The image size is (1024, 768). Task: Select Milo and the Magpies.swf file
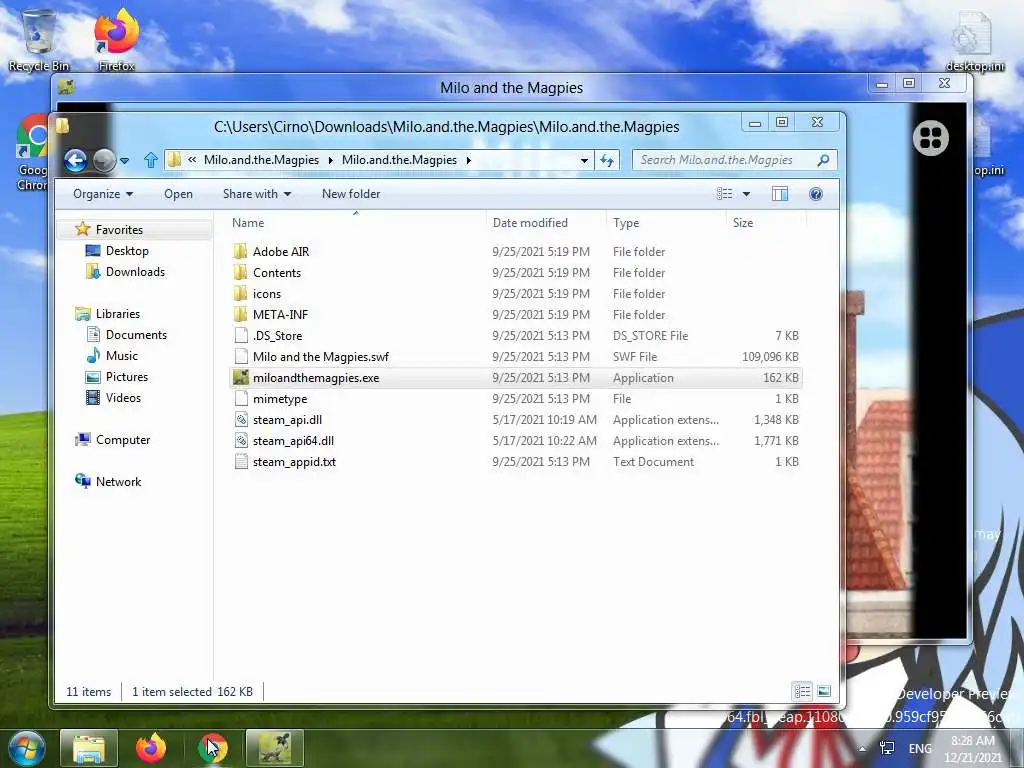(321, 357)
